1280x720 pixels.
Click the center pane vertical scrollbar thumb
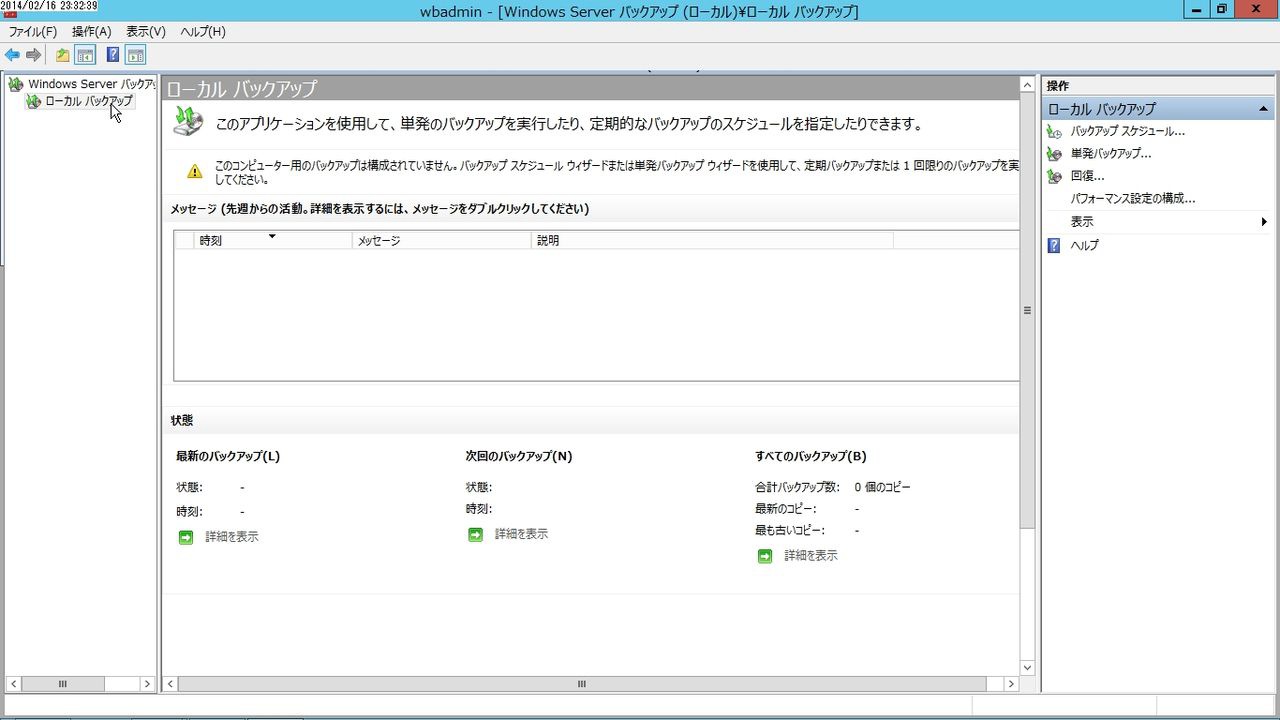[x=1027, y=311]
